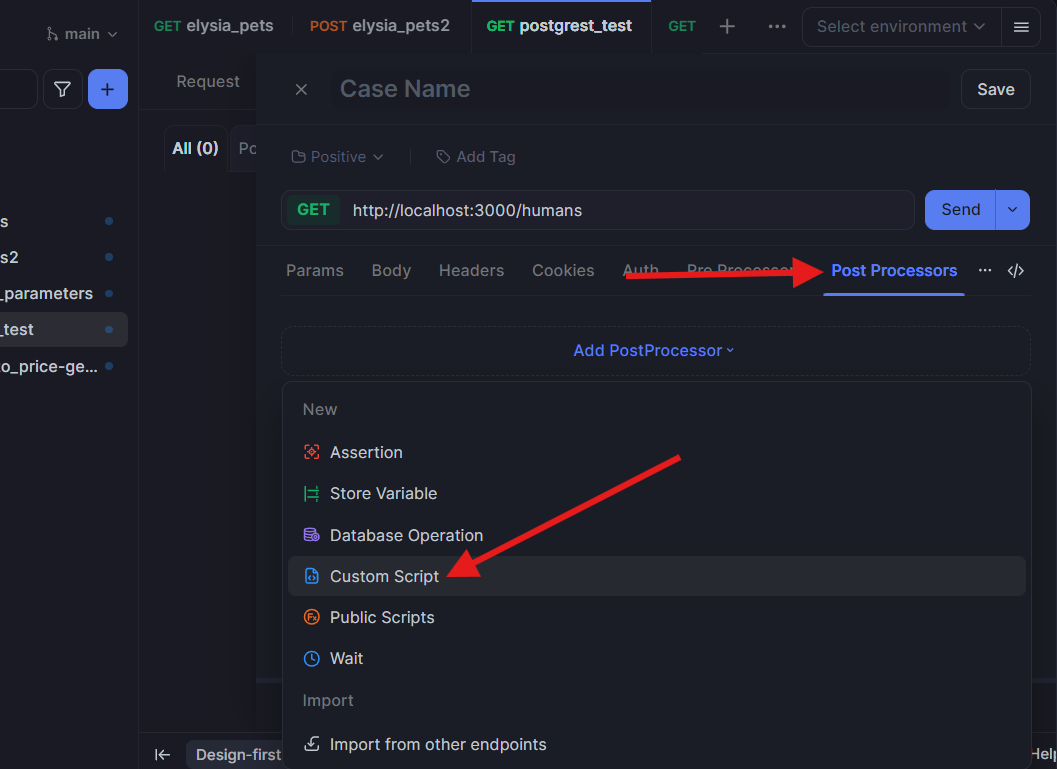The height and width of the screenshot is (769, 1057).
Task: Open the Select environment dropdown
Action: 899,27
